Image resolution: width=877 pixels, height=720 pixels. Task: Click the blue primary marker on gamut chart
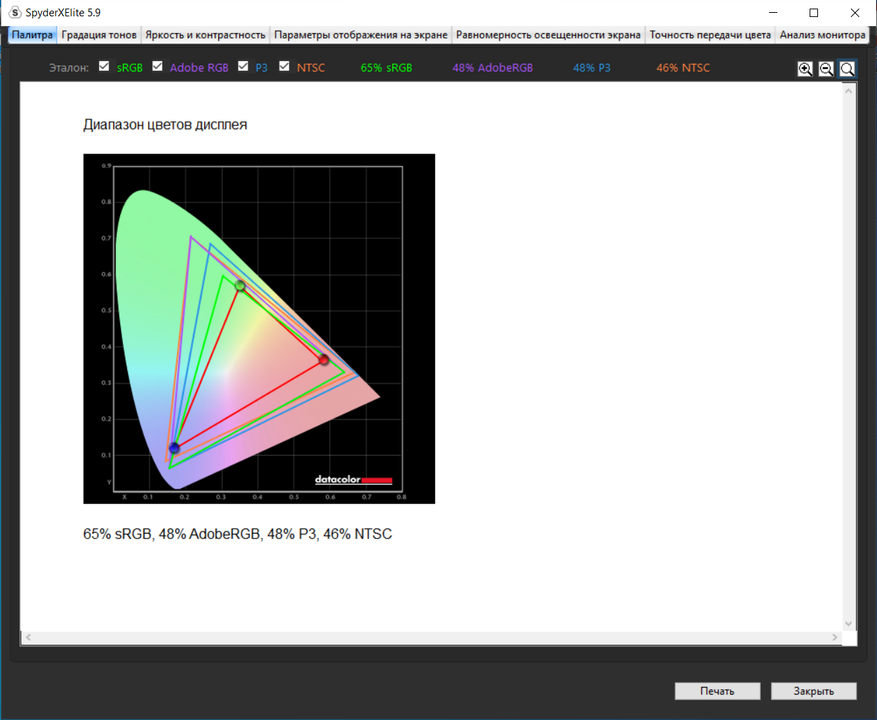(x=175, y=448)
